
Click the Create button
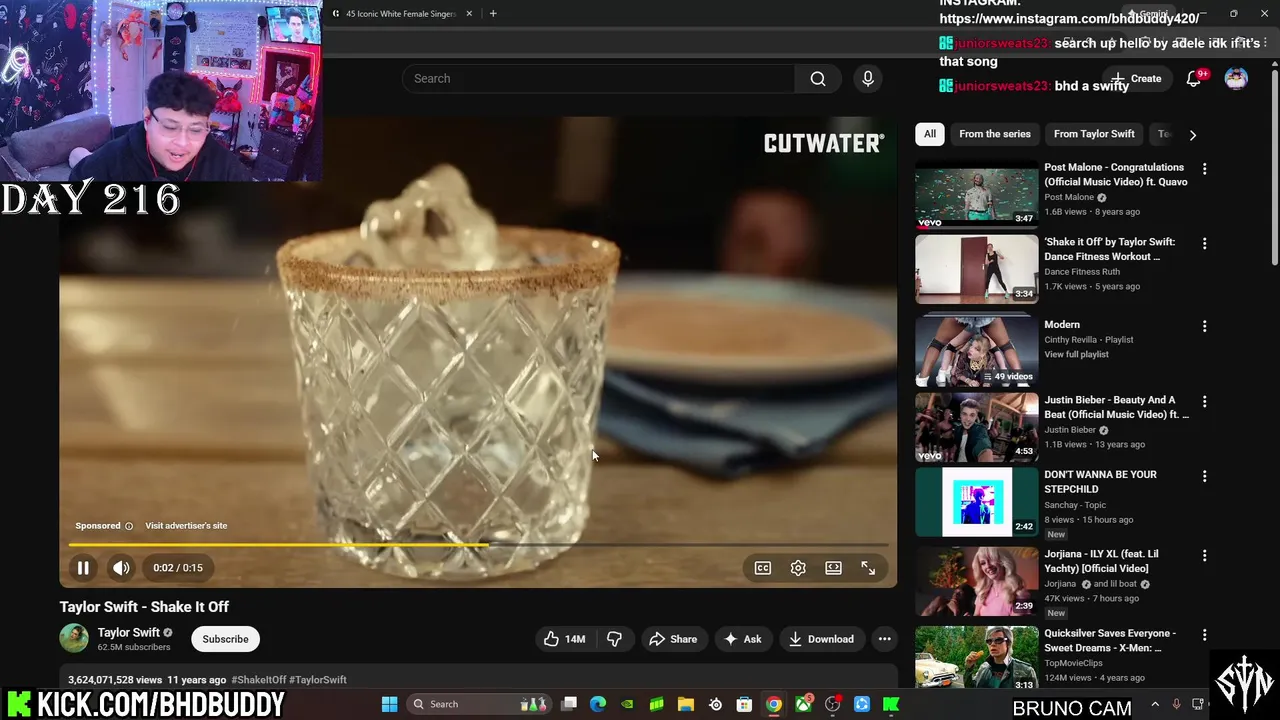coord(1137,79)
